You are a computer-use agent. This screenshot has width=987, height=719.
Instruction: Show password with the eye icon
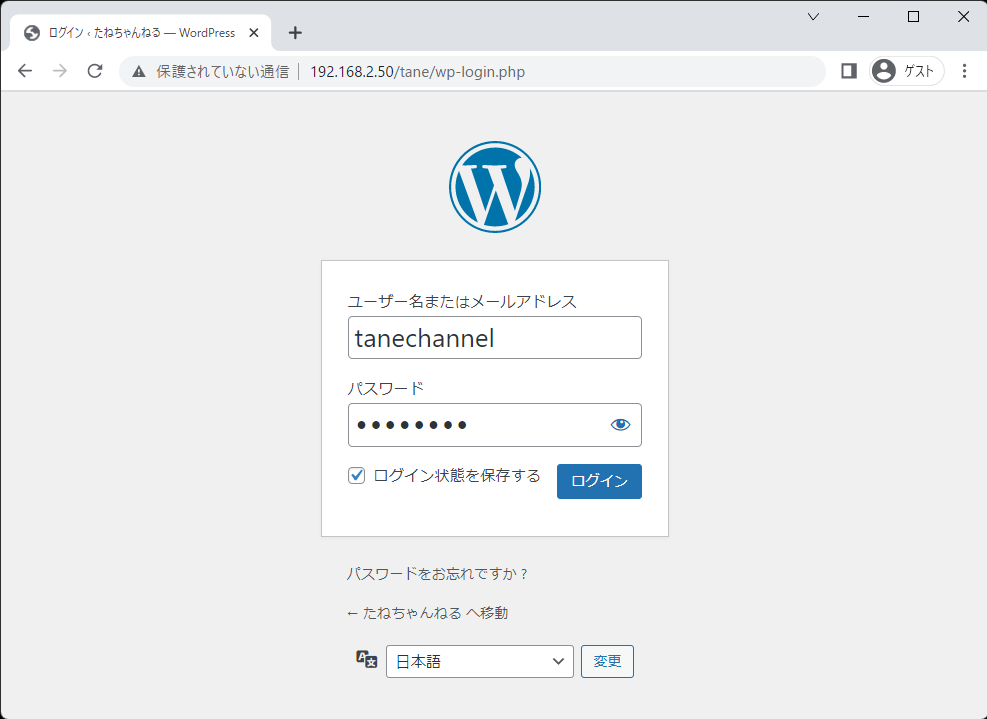click(x=620, y=425)
